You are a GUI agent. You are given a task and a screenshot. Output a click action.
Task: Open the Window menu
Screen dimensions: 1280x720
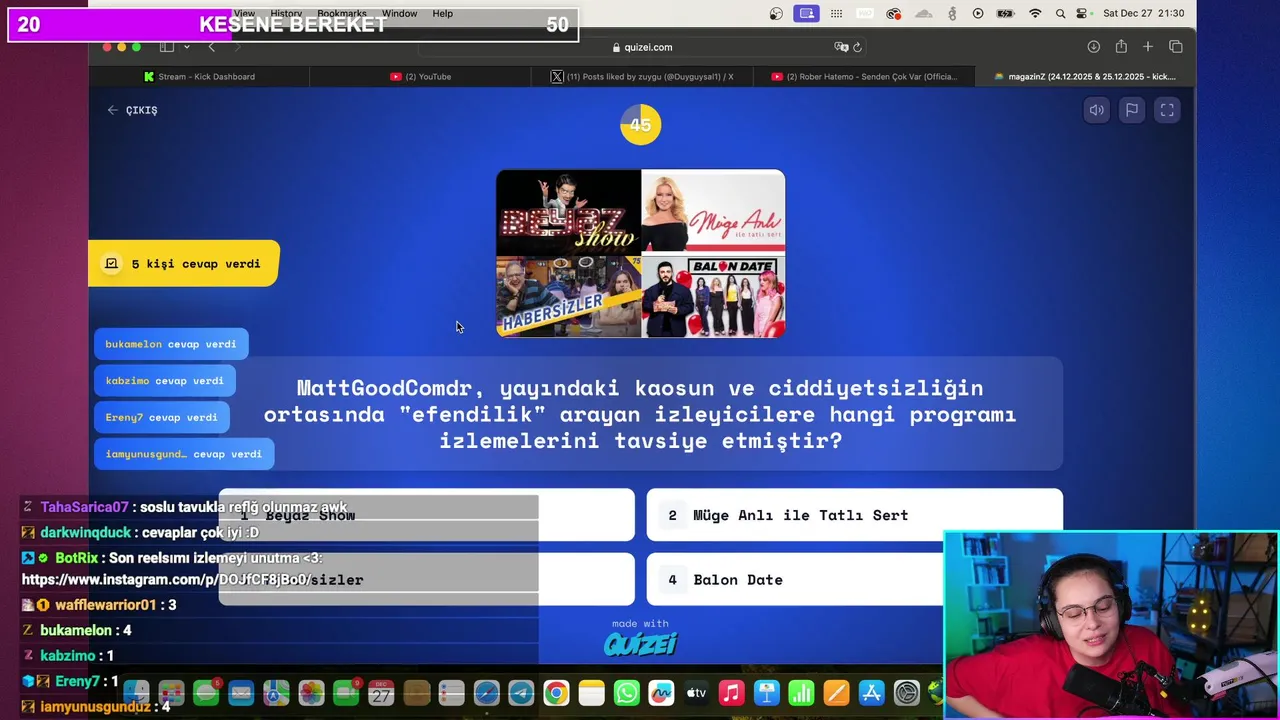399,14
